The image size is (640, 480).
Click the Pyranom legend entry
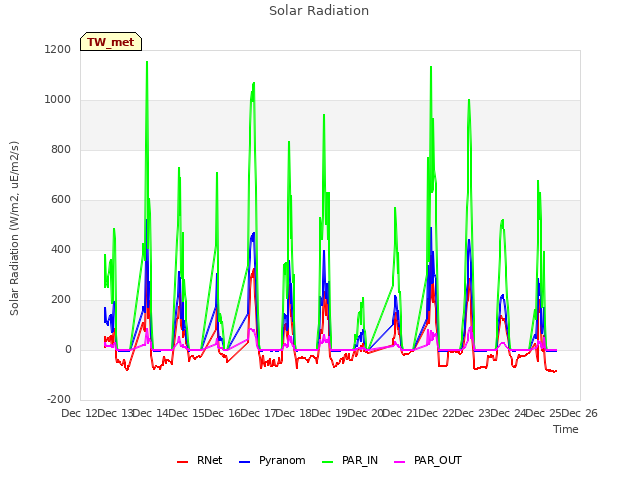(272, 461)
